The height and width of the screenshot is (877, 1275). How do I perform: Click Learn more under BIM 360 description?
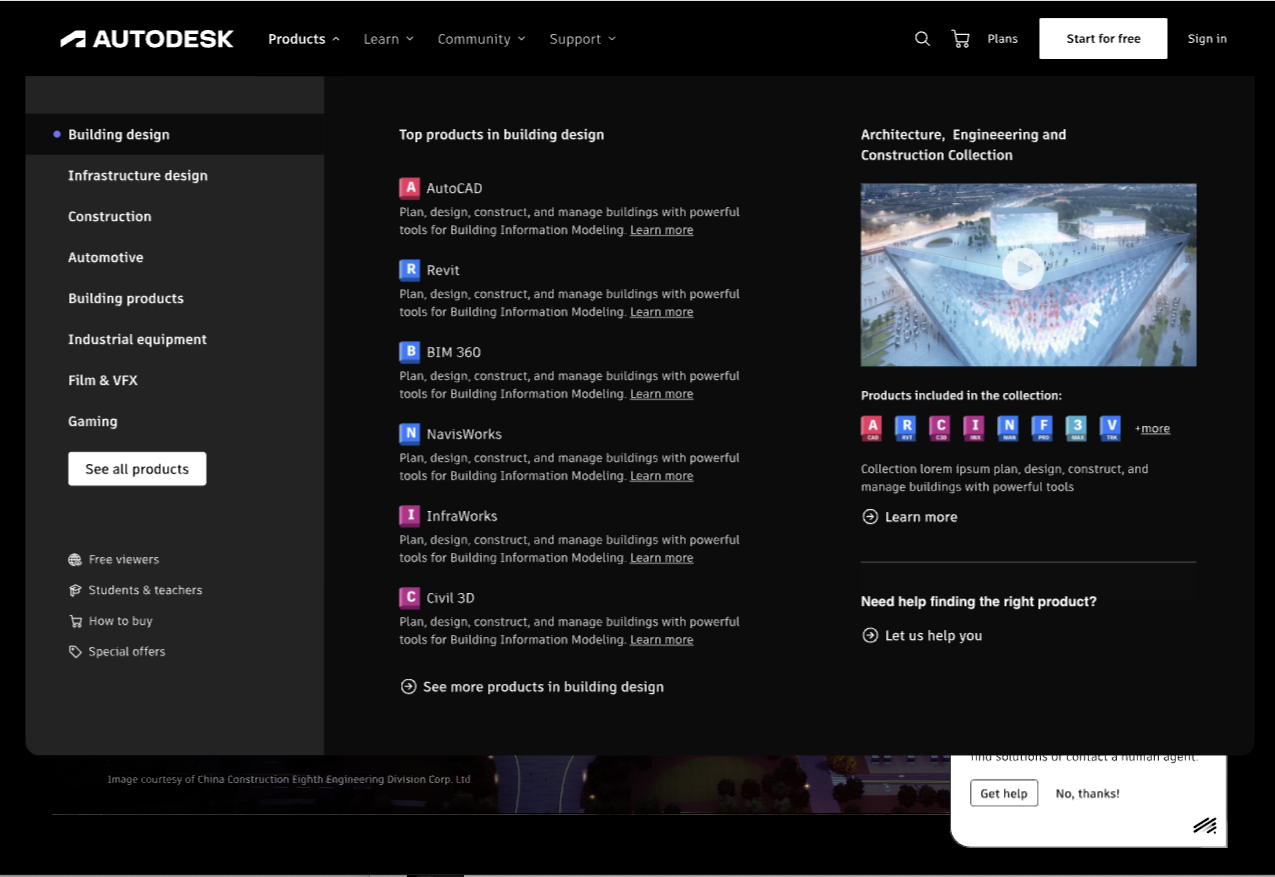(x=661, y=394)
